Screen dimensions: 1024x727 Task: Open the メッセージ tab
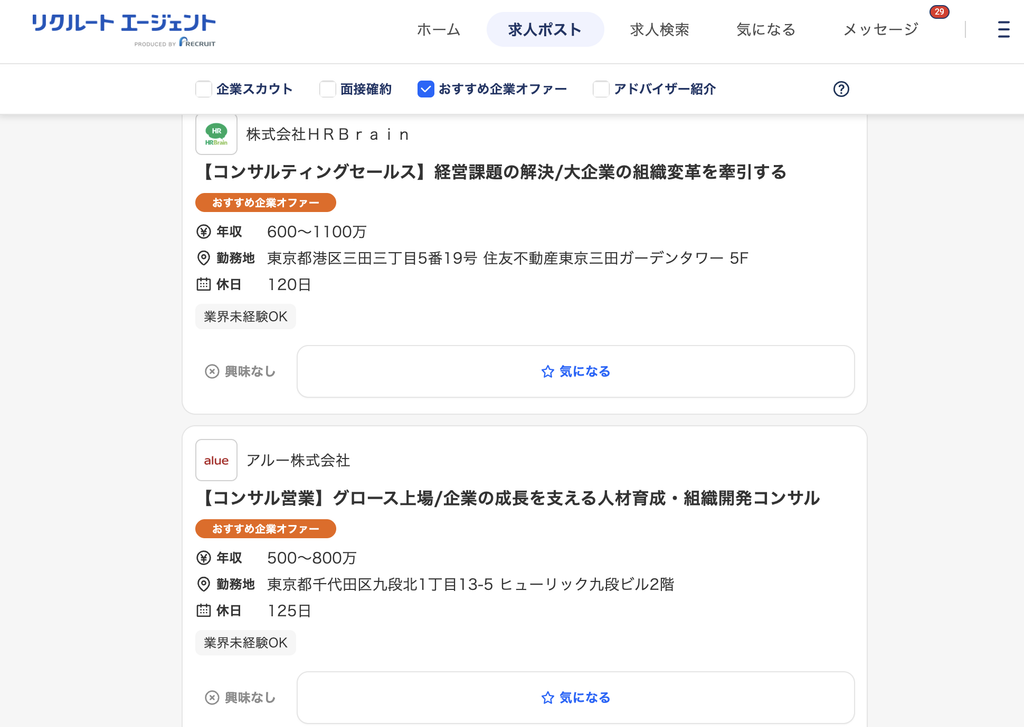880,29
